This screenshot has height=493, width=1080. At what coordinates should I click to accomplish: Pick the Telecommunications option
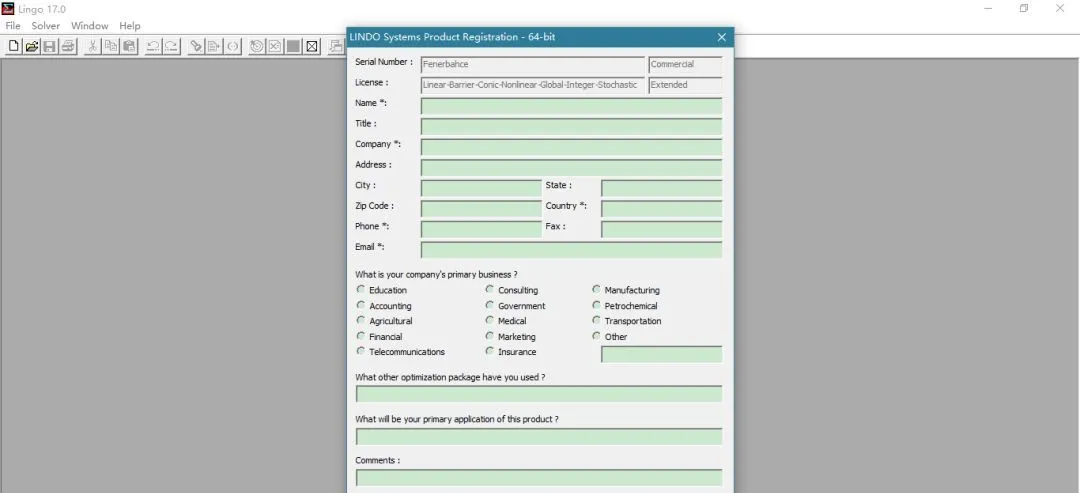coord(361,351)
